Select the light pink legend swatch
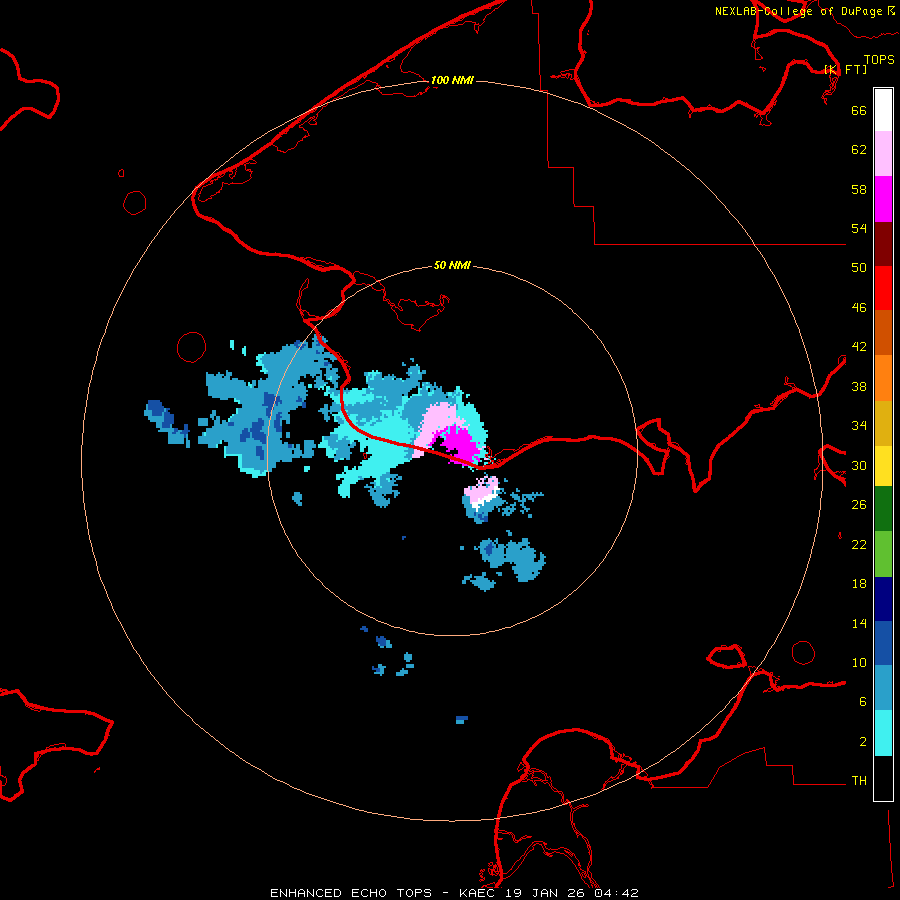Screen dimensions: 900x900 pos(883,153)
